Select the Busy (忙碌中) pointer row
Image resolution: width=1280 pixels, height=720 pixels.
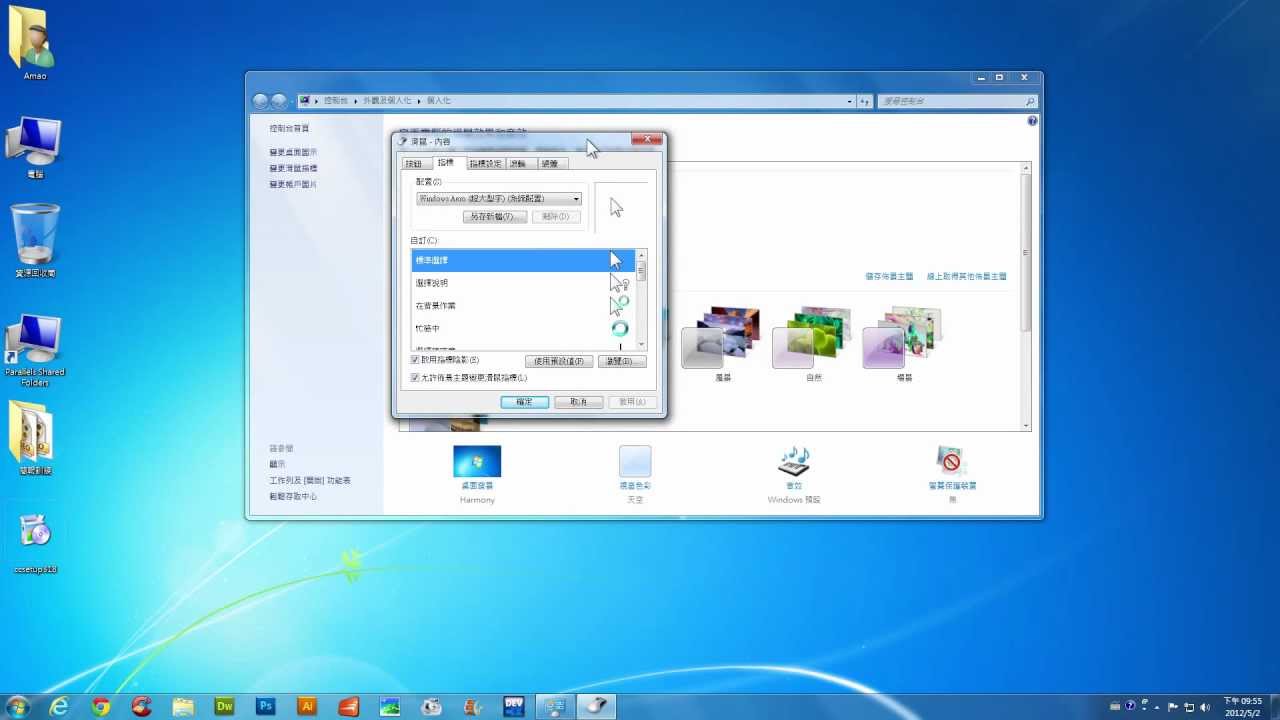523,329
